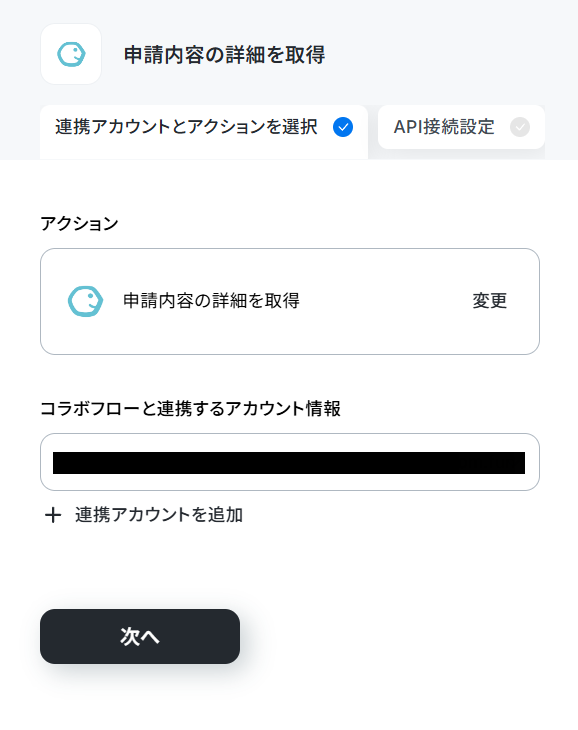Viewport: 578px width, 730px height.
Task: Click the gray checkmark beside API接続設定
Action: pyautogui.click(x=520, y=127)
